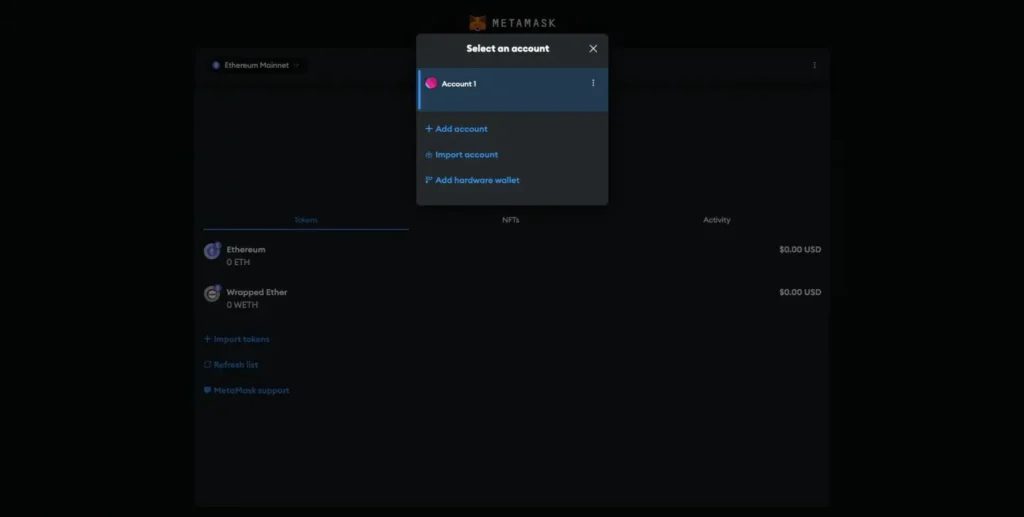Click the $0.00 USD value for Wrapped Ether
1024x517 pixels.
[x=800, y=292]
